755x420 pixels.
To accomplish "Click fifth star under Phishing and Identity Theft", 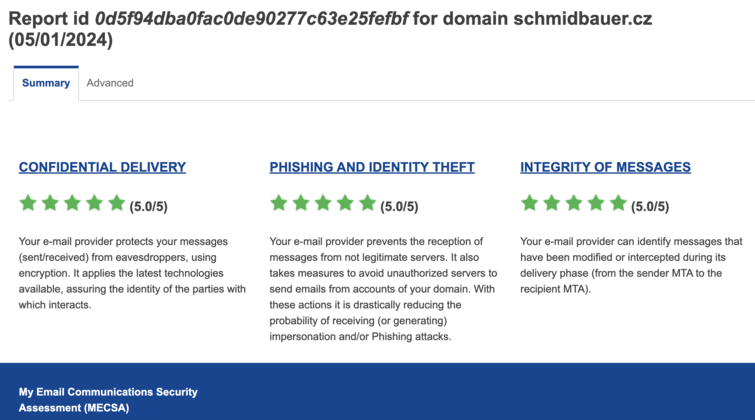I will point(367,203).
